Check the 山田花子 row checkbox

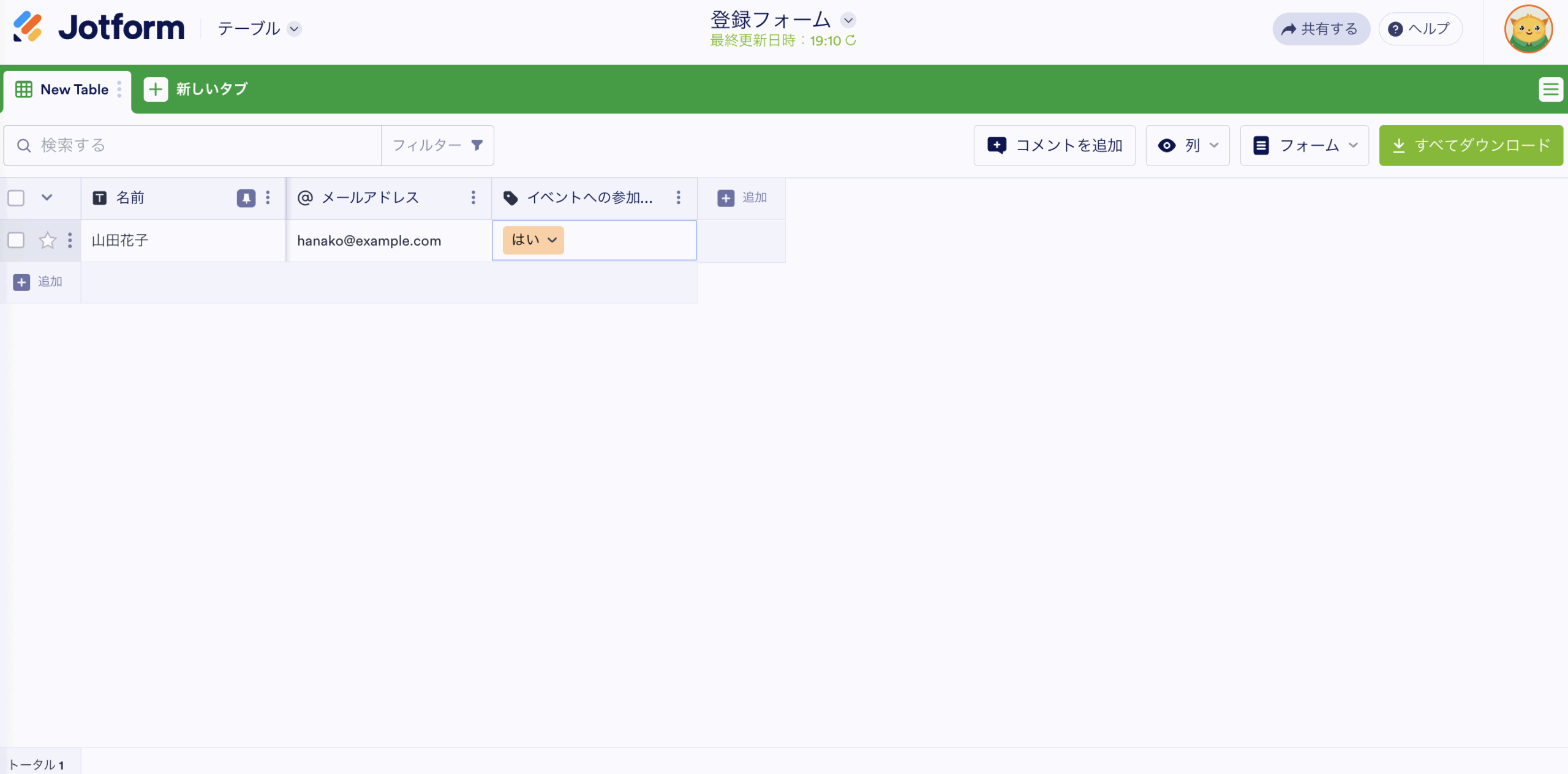(x=16, y=240)
